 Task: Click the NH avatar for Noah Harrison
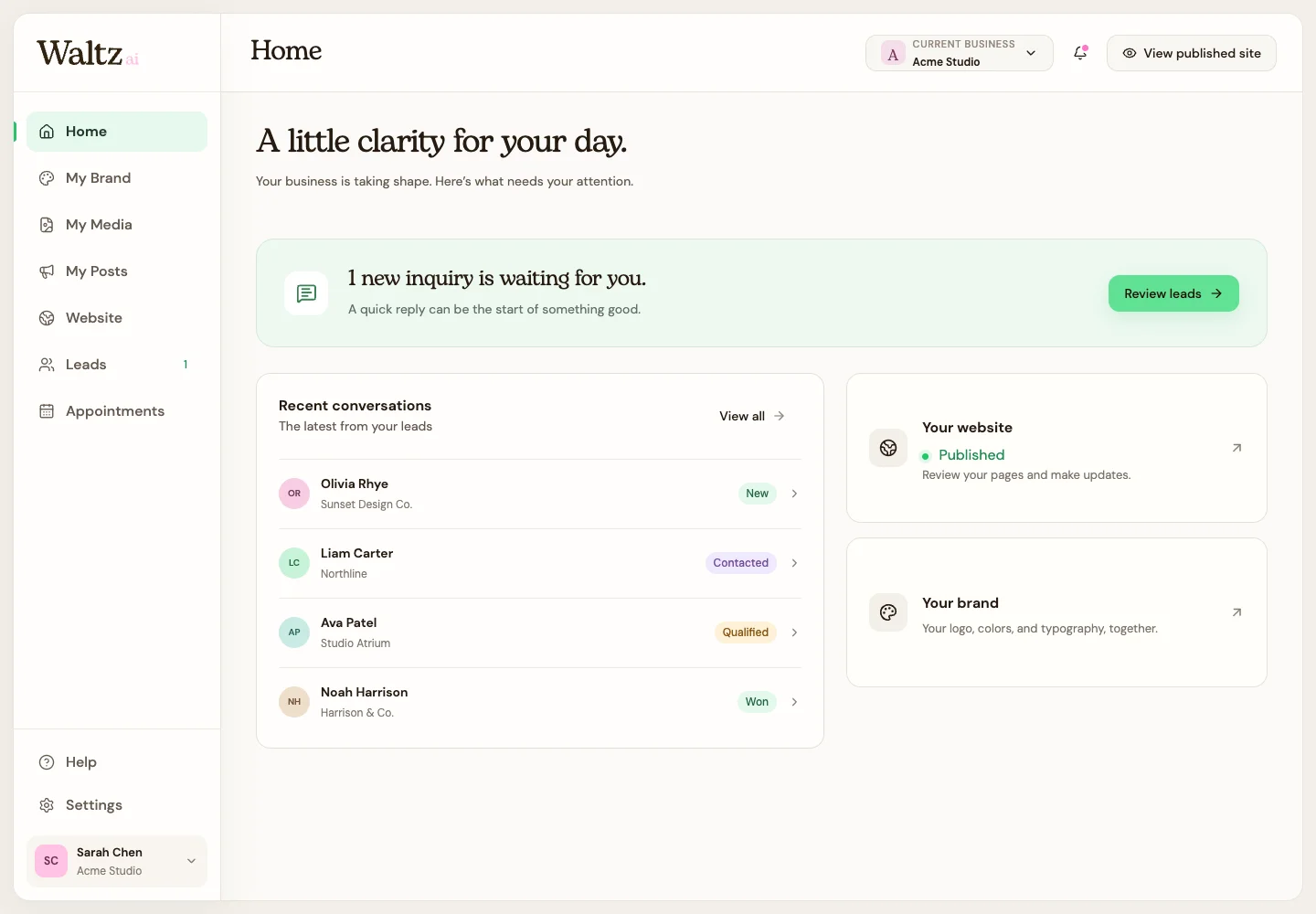click(x=294, y=702)
